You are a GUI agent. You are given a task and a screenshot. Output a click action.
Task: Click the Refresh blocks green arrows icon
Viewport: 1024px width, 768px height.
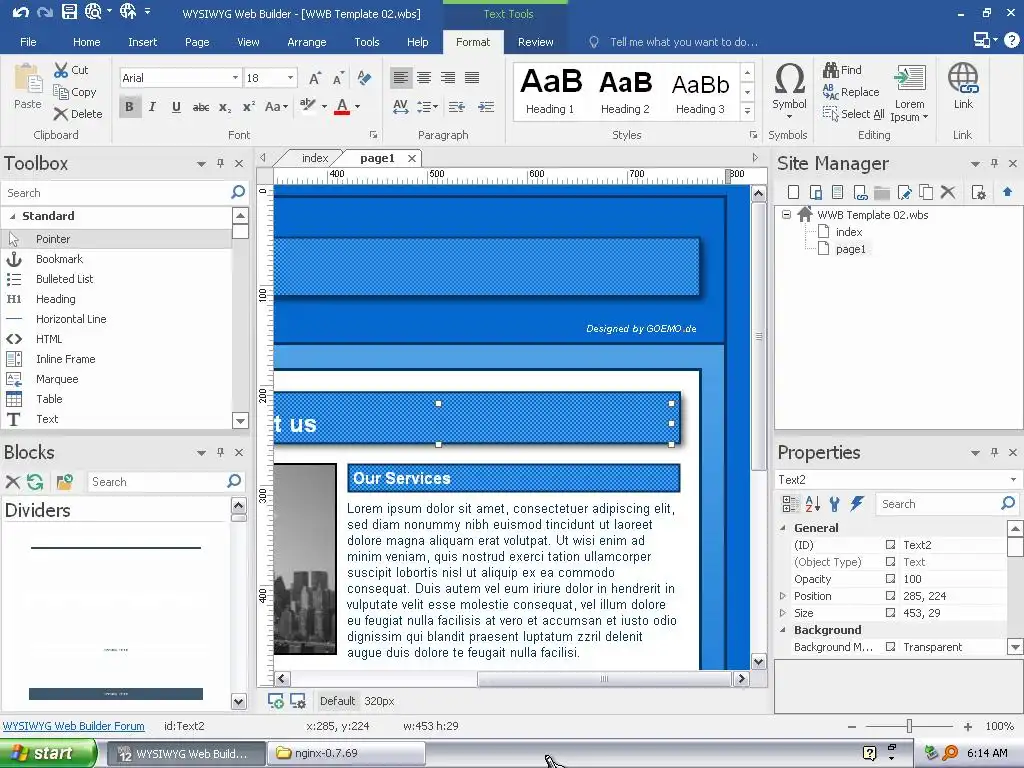click(x=35, y=482)
